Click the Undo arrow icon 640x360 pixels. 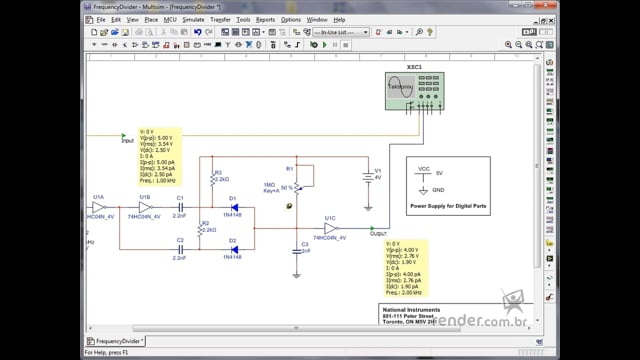point(198,32)
